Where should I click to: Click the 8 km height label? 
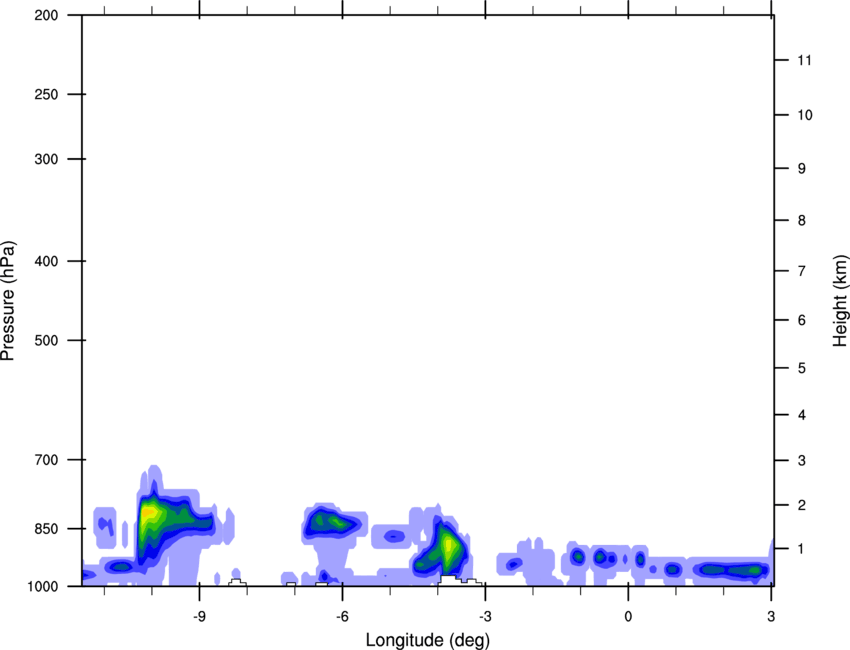pos(801,220)
